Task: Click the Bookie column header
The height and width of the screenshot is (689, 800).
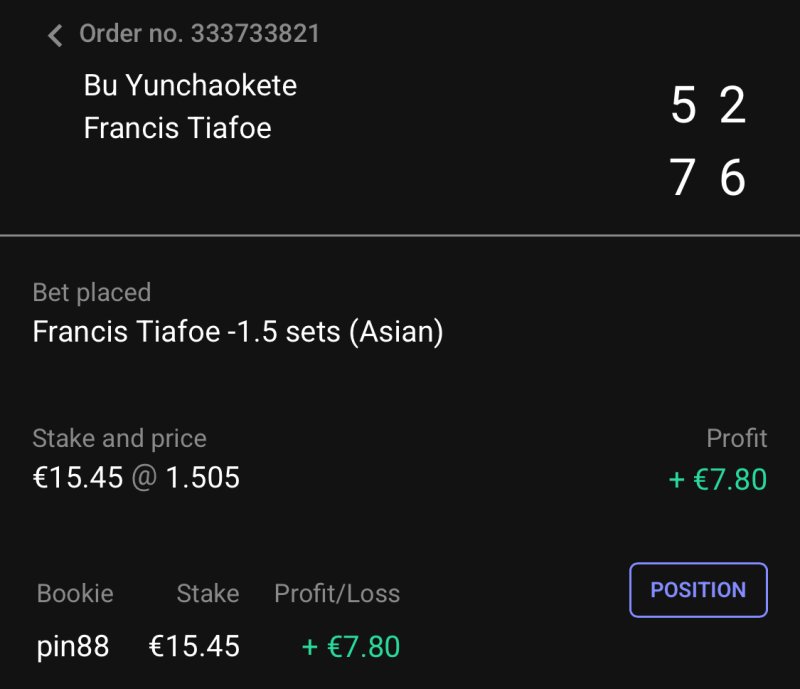Action: click(75, 593)
